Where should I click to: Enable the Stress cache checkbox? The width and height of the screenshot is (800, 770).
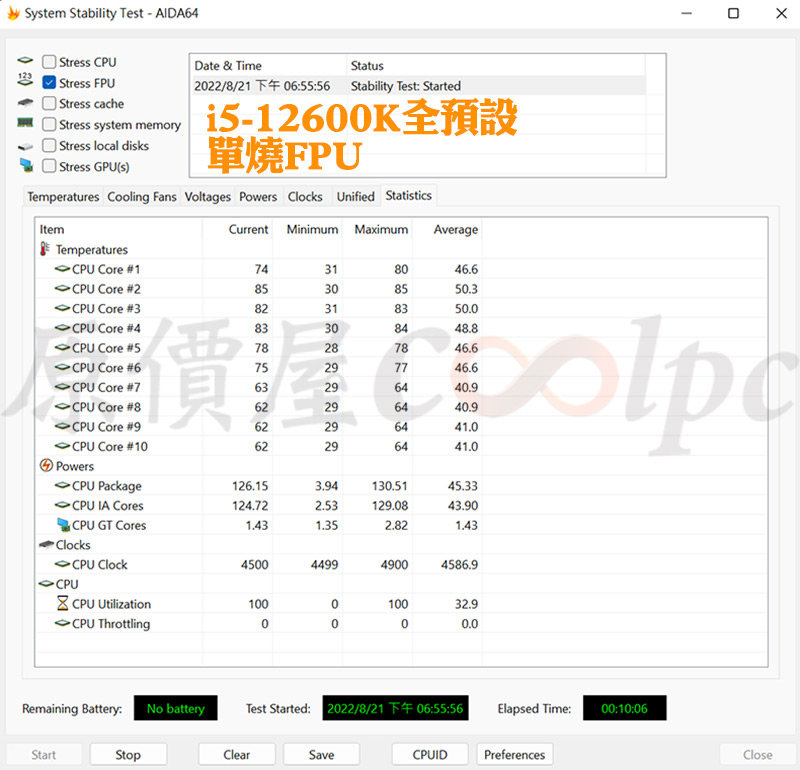click(x=49, y=104)
